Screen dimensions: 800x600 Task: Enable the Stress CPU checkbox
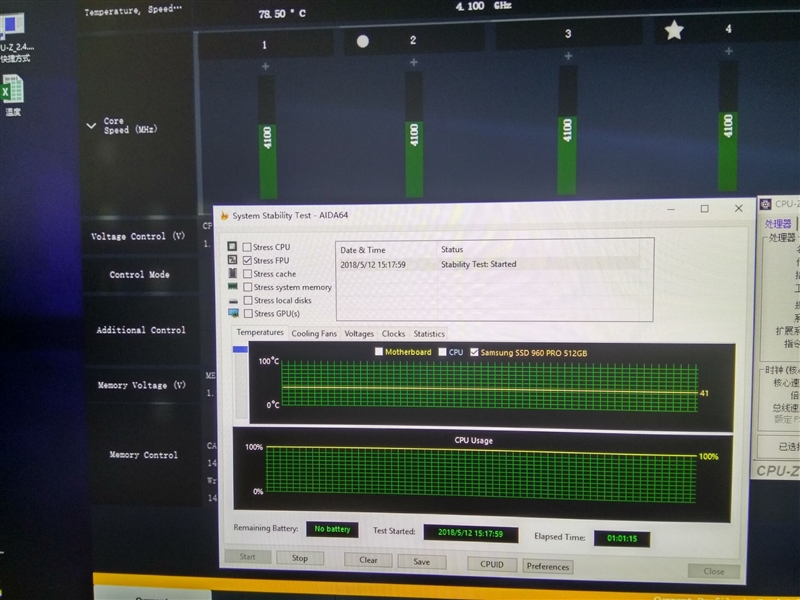coord(247,247)
